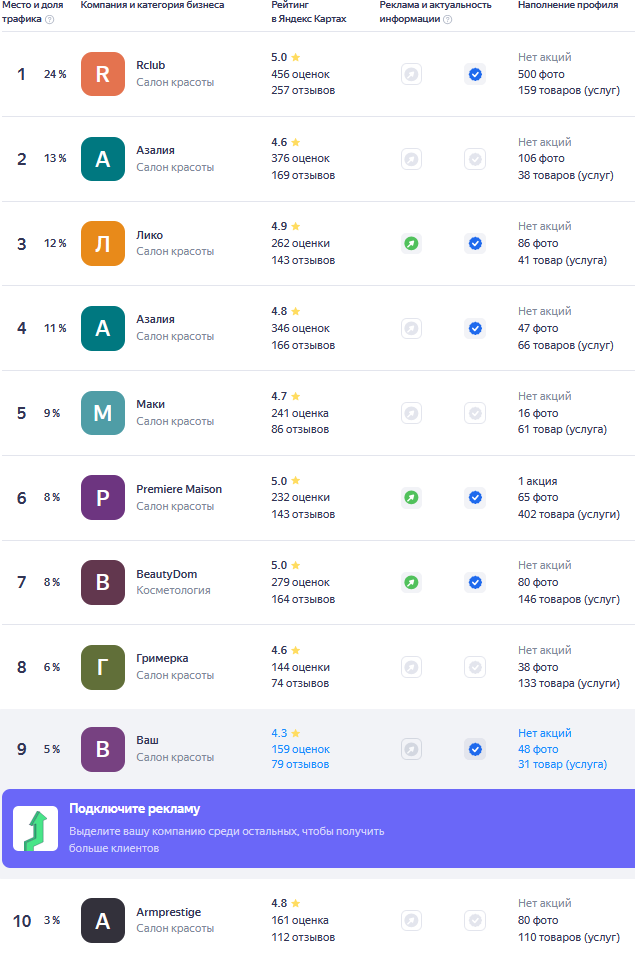
Task: Click help icon beside Реклама и актуальность информации
Action: coord(447,19)
